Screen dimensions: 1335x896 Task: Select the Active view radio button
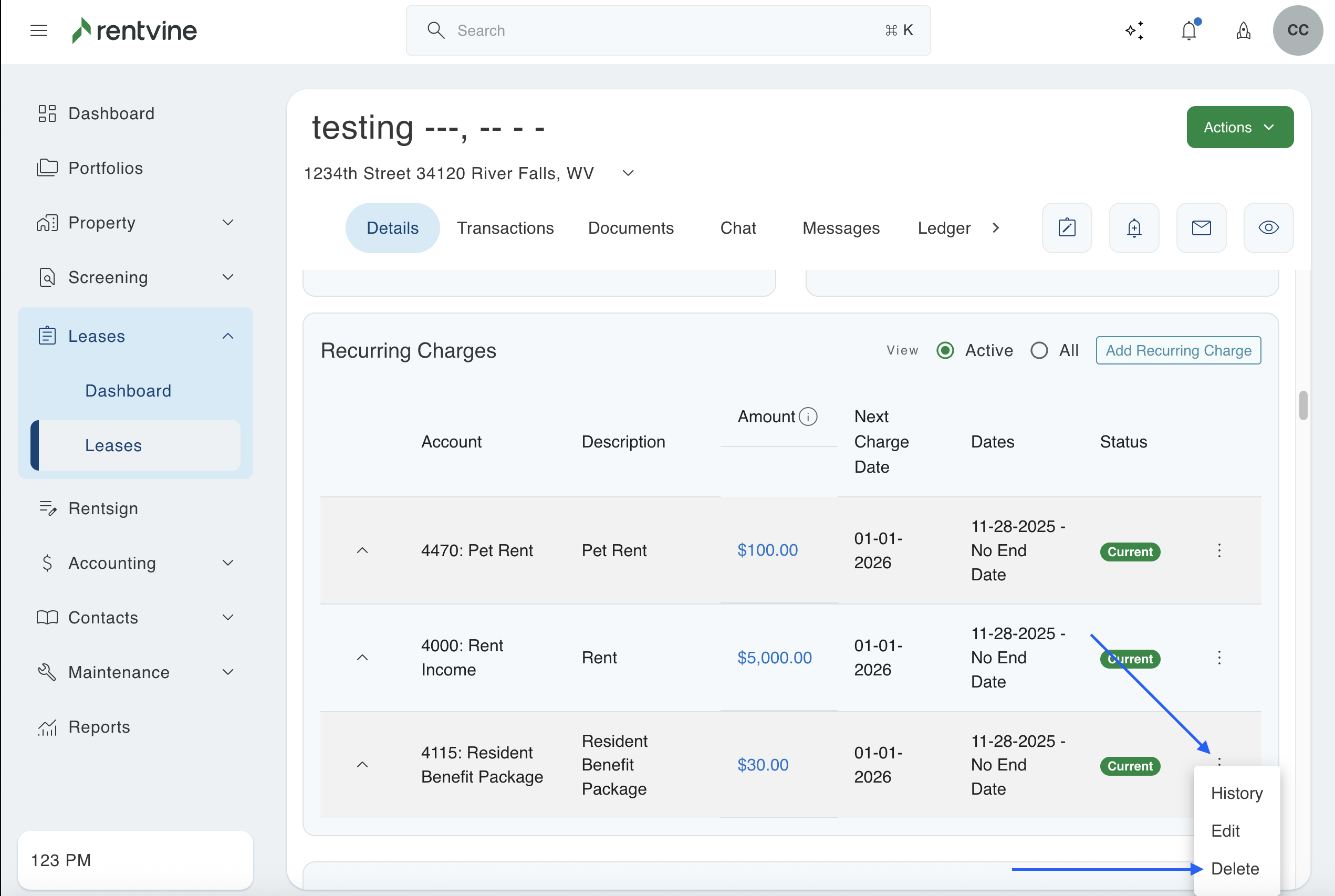pos(945,350)
